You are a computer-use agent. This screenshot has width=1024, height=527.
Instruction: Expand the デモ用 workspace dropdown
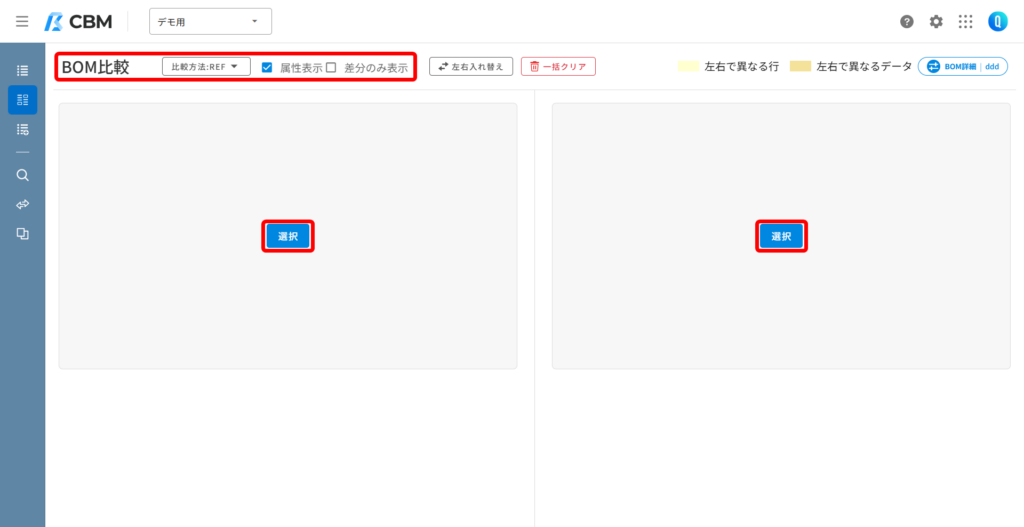pos(210,22)
